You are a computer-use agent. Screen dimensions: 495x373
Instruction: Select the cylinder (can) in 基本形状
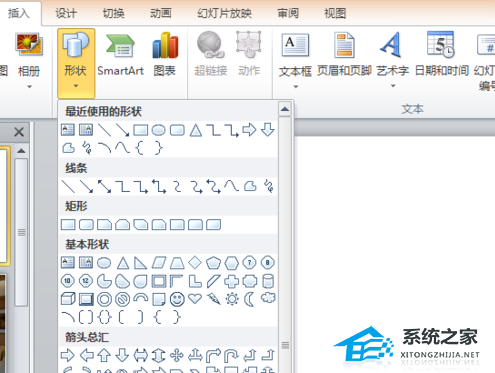(268, 281)
